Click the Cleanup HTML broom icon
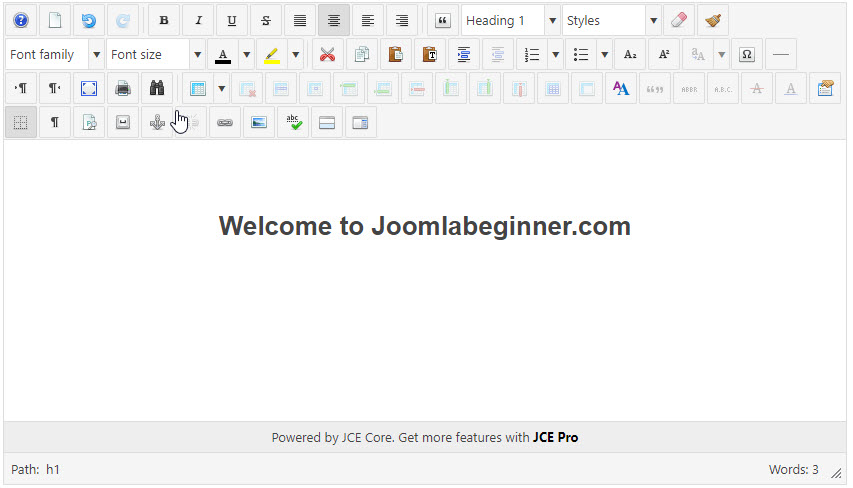The image size is (853, 488). 713,21
